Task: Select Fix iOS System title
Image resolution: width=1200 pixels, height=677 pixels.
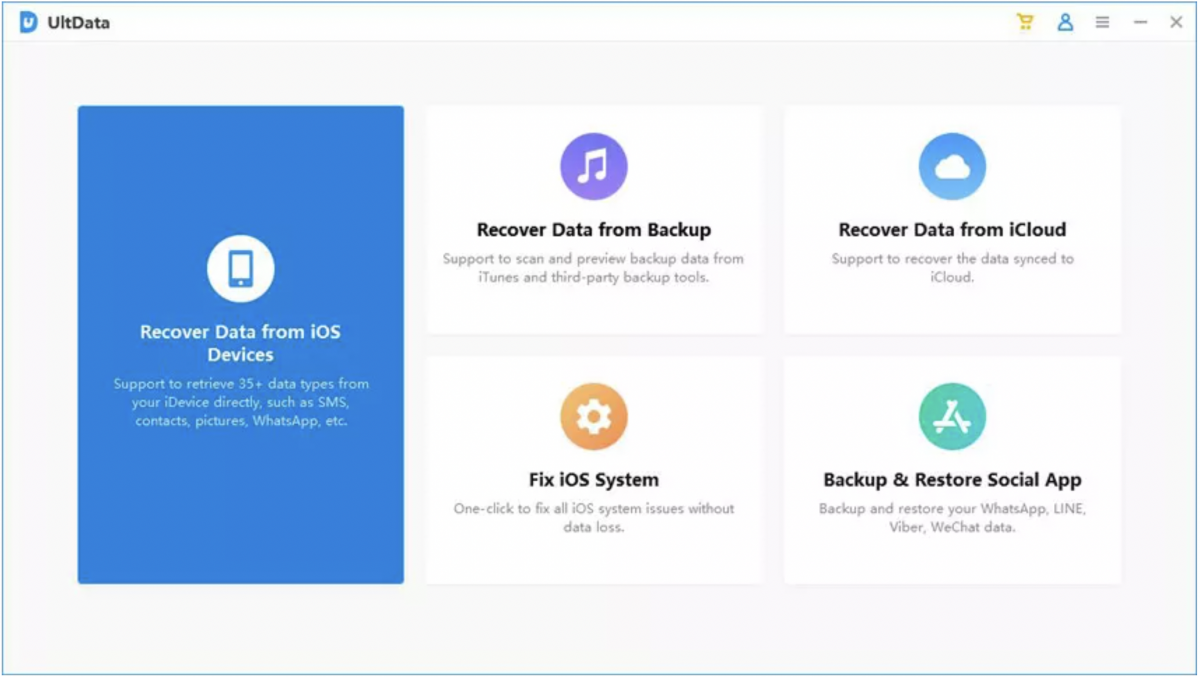Action: tap(594, 480)
